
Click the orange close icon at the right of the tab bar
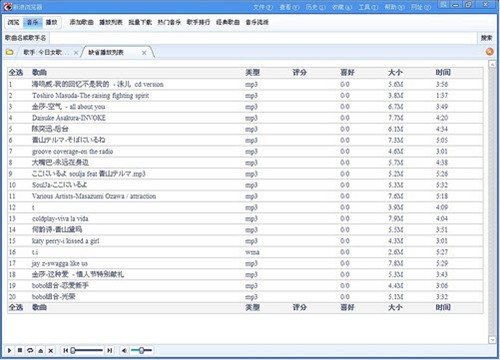click(x=489, y=52)
